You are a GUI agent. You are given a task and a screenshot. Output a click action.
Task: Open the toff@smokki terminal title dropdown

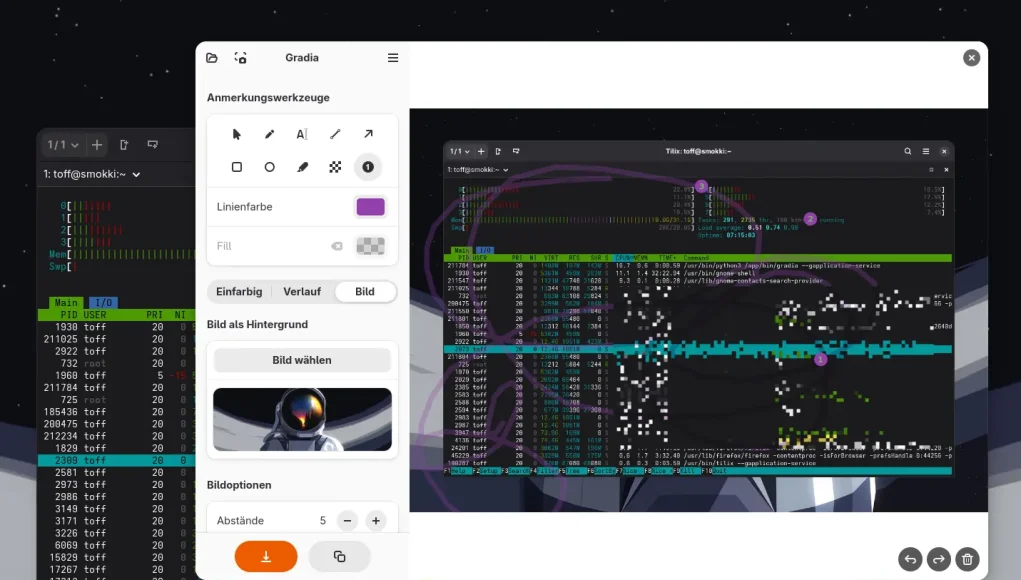point(92,174)
